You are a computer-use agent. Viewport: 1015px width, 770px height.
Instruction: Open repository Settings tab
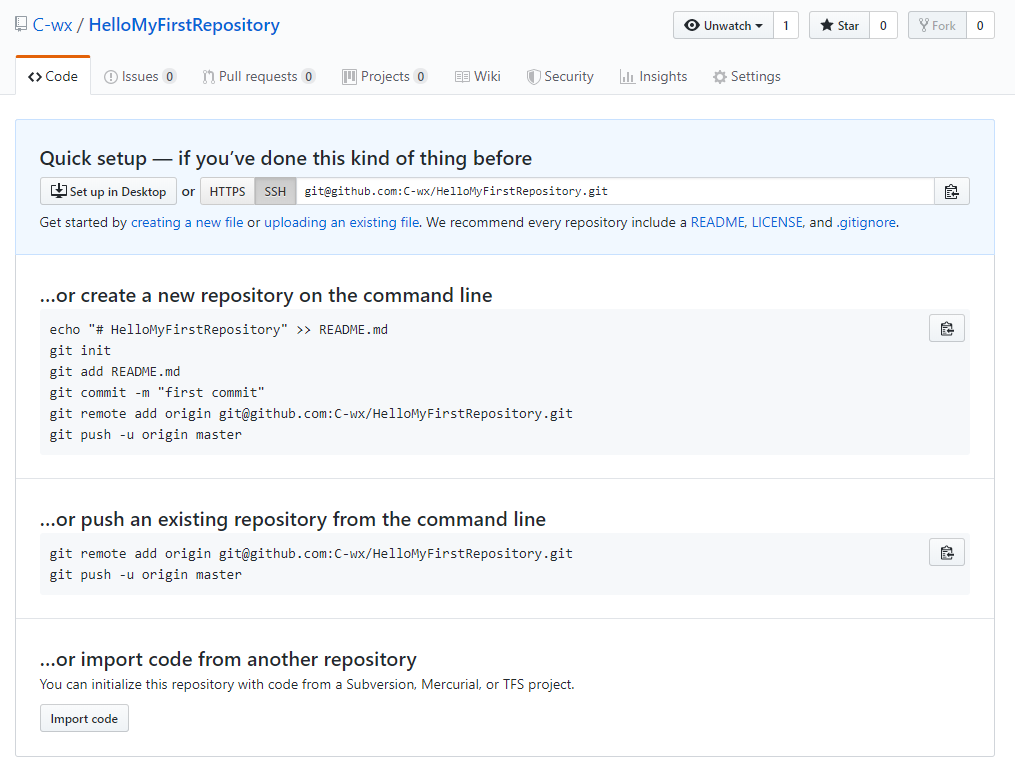747,76
